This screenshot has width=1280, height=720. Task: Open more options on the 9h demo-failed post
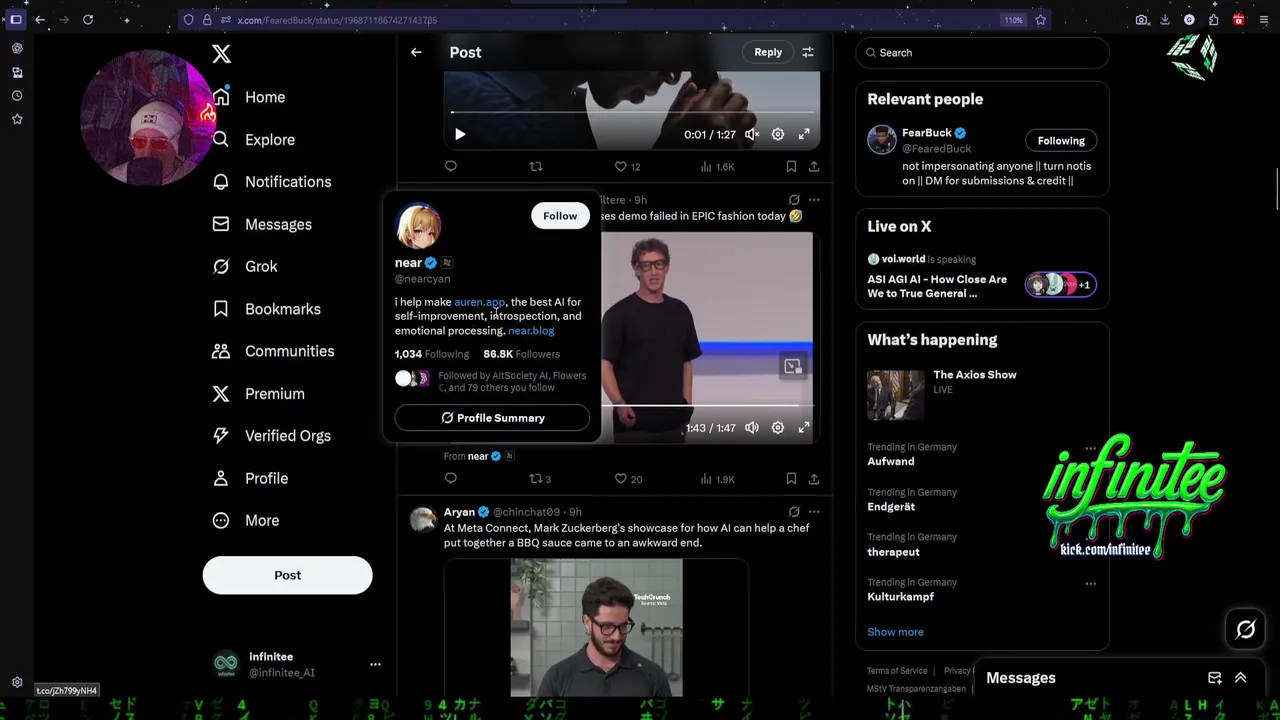(x=814, y=200)
